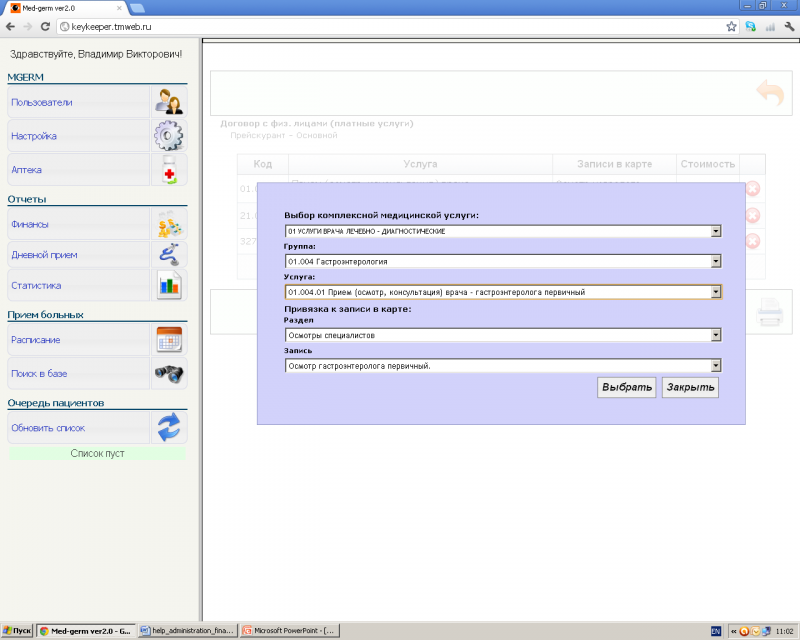800x640 pixels.
Task: Click the stethoscope Daily Reception icon
Action: (168, 255)
